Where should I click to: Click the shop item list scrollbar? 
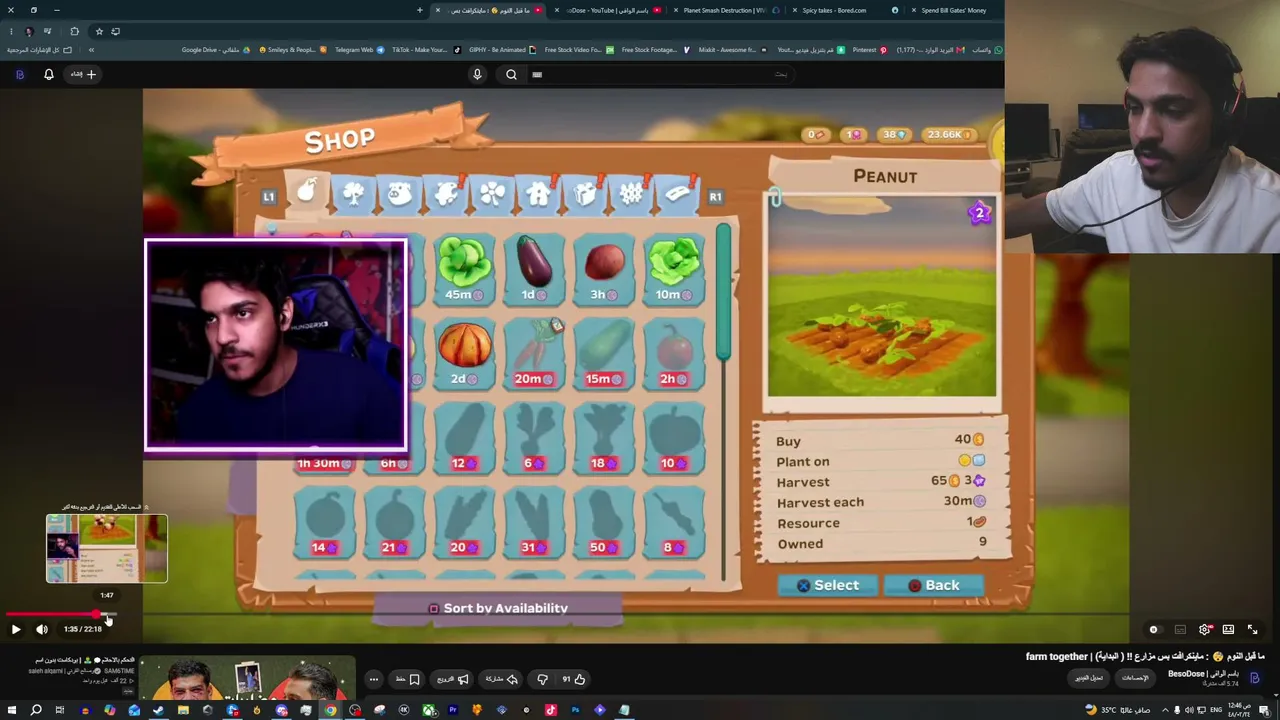[x=723, y=292]
